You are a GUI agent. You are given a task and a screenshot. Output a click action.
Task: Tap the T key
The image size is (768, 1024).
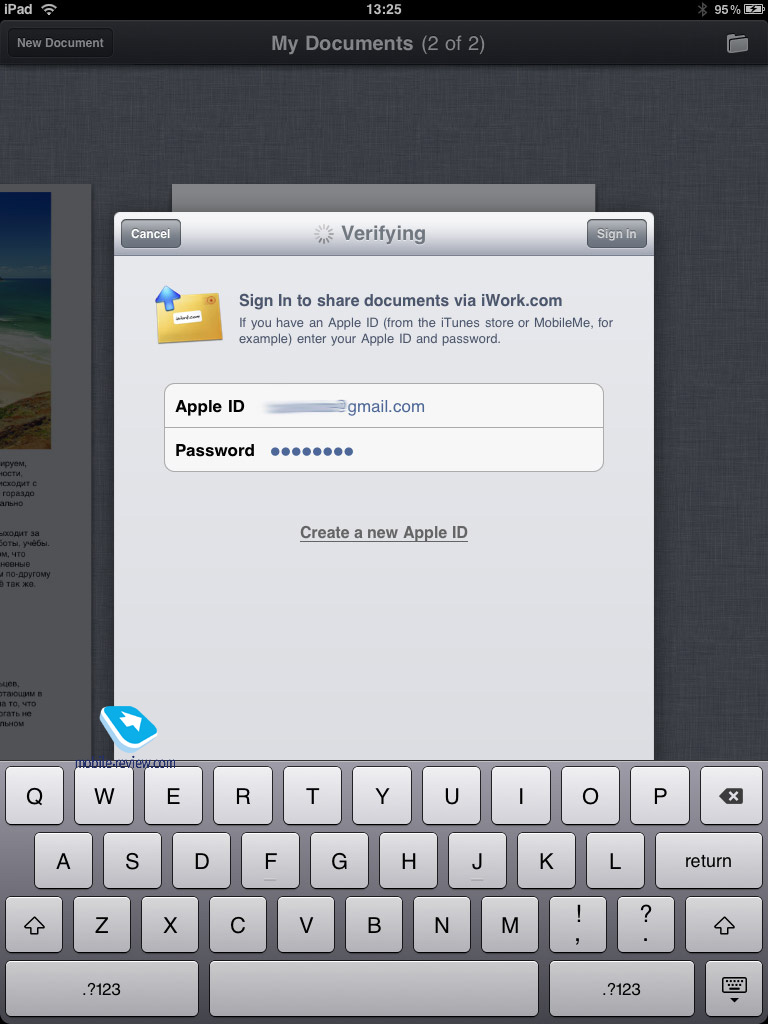click(312, 795)
